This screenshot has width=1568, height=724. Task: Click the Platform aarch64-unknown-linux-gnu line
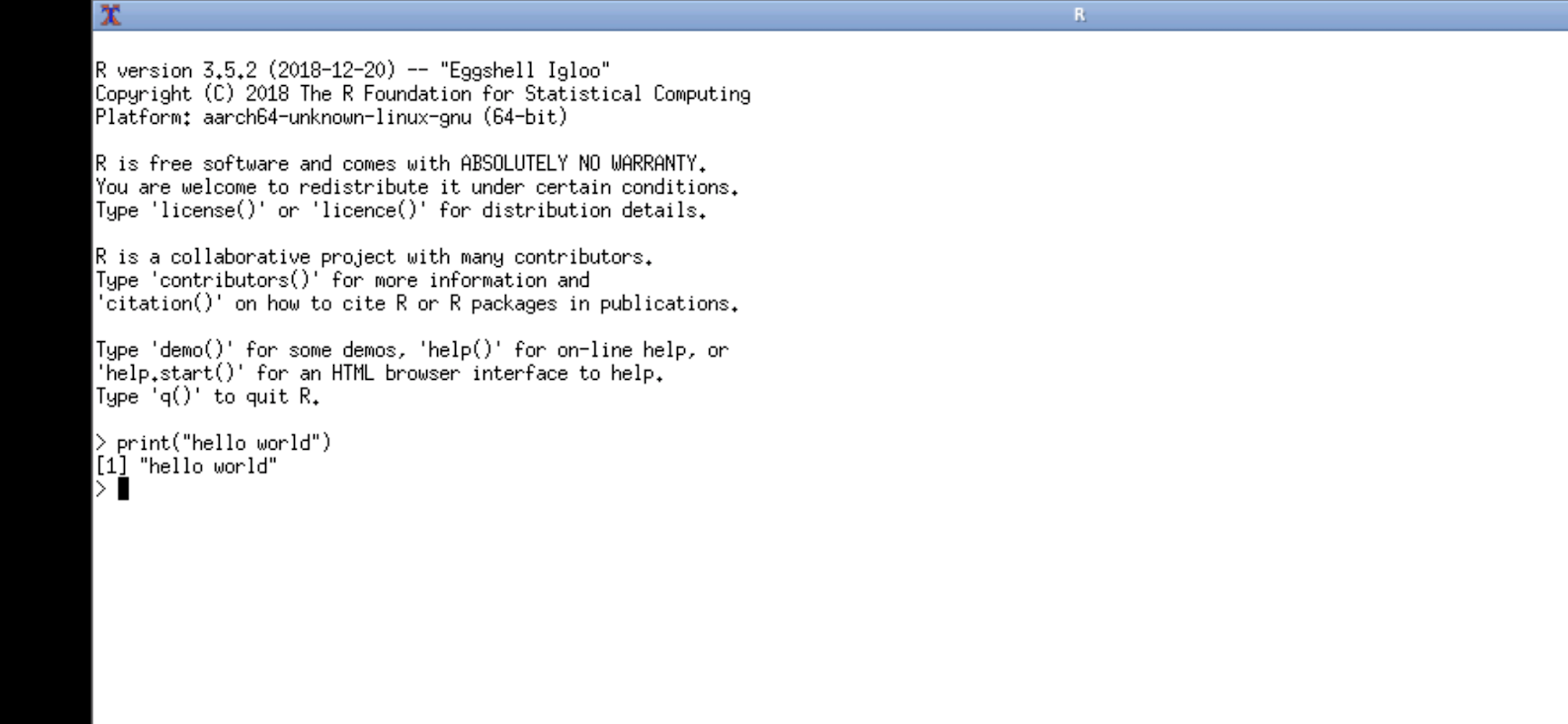point(331,118)
